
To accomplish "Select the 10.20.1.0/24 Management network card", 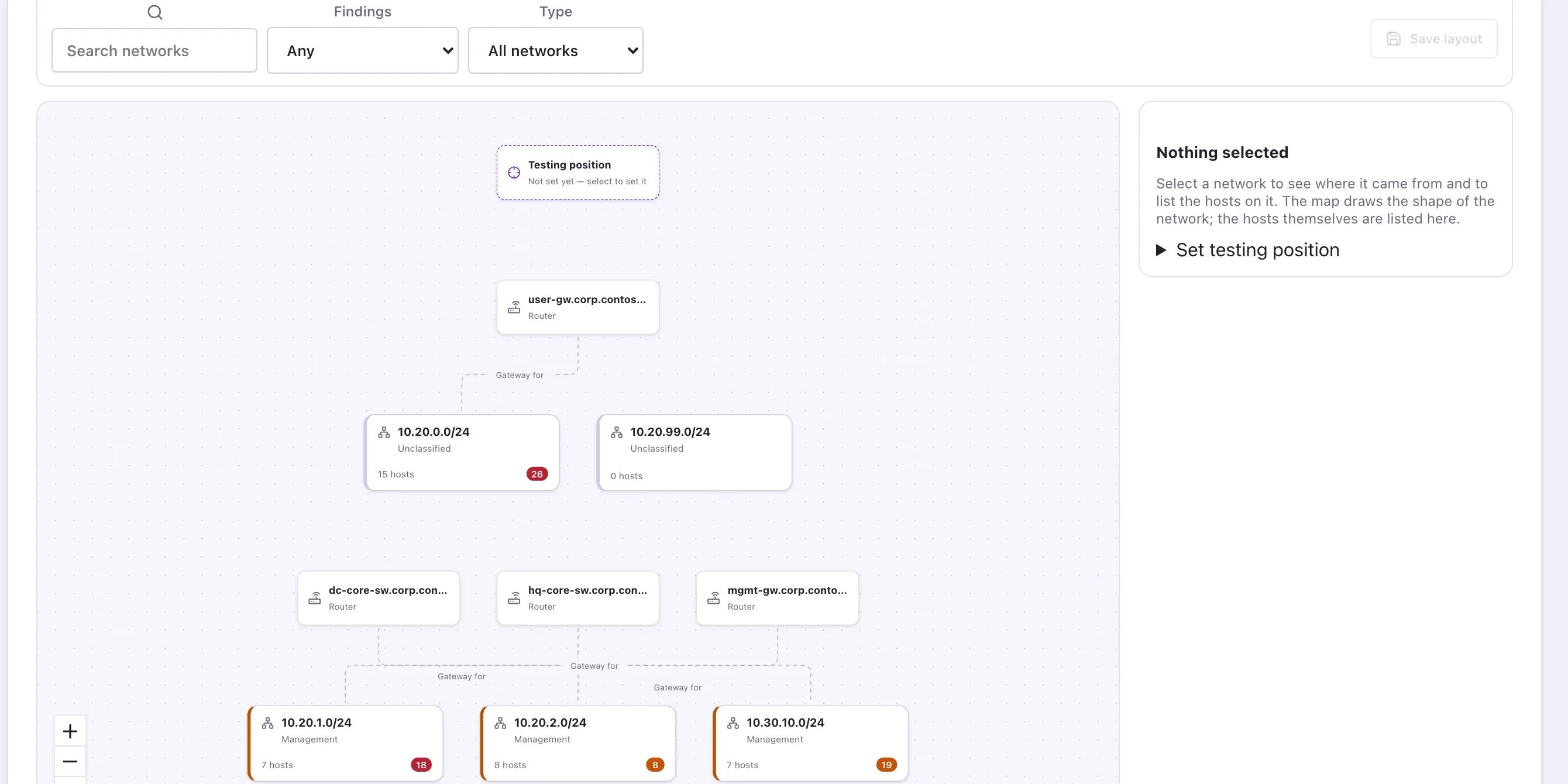I will pyautogui.click(x=345, y=743).
